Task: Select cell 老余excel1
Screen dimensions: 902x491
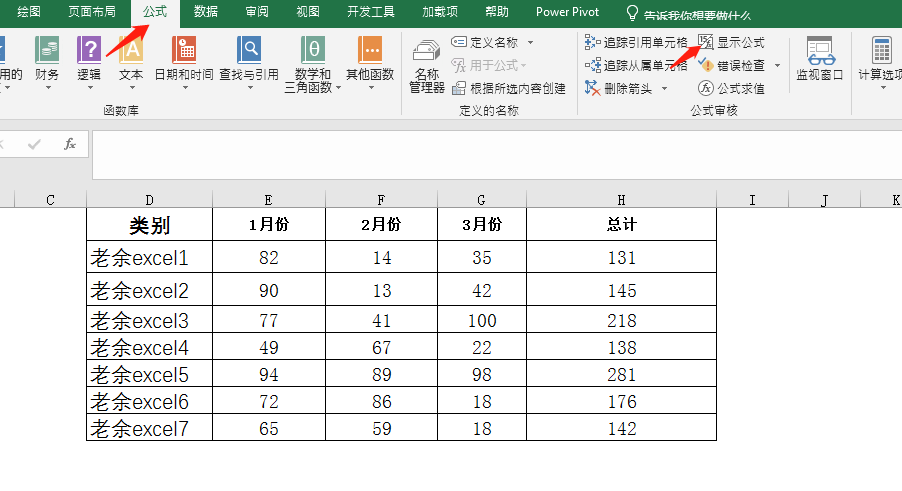Action: click(x=150, y=257)
